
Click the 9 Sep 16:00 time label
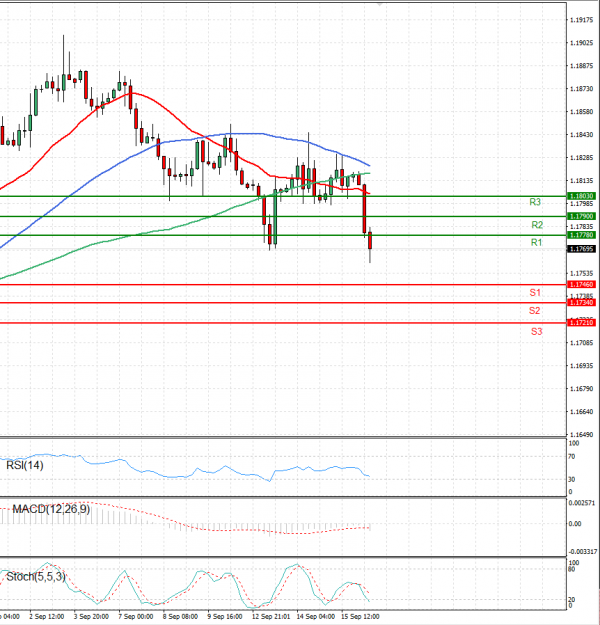coord(225,617)
